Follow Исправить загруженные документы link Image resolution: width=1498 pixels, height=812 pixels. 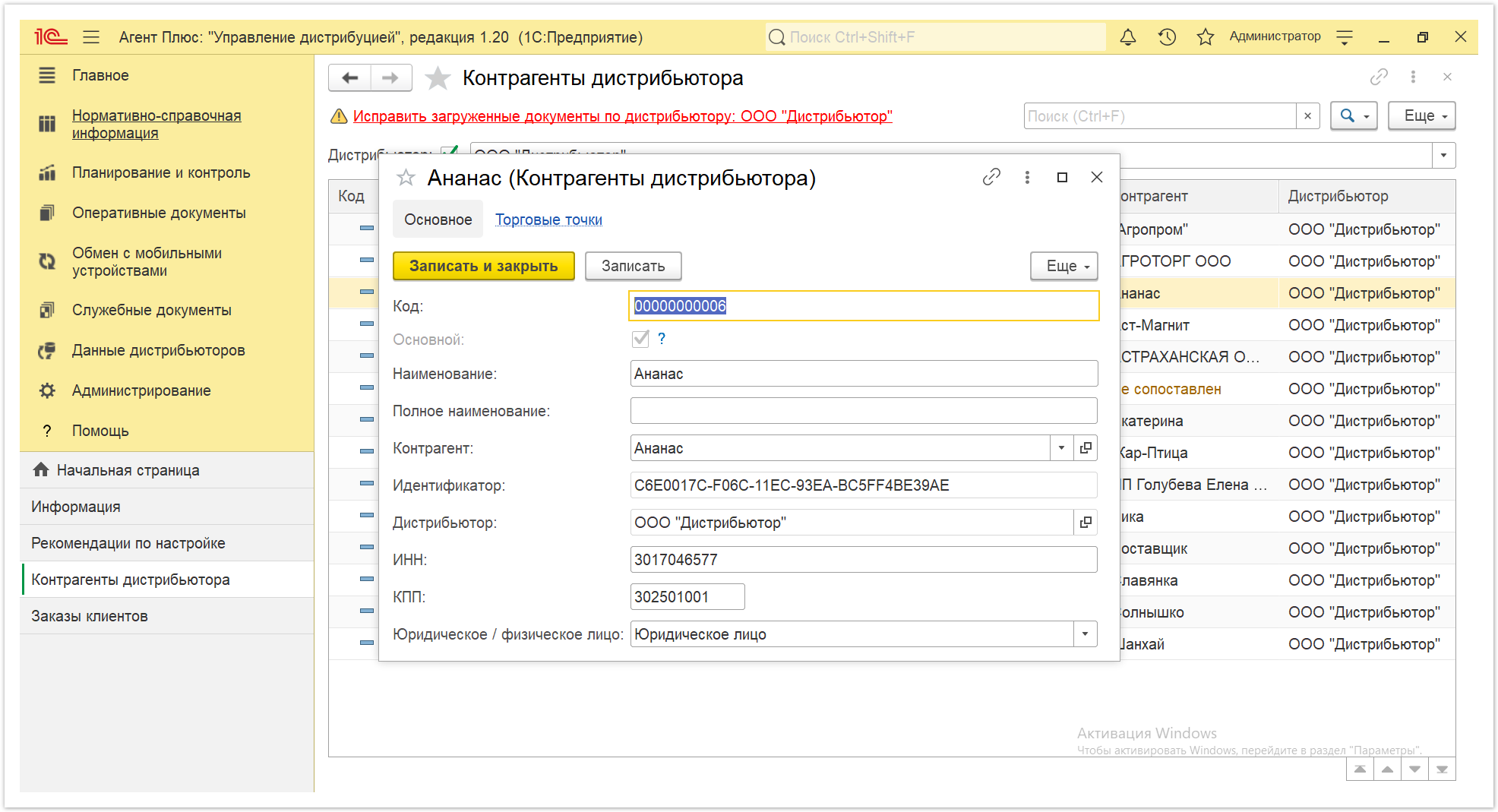pos(622,116)
